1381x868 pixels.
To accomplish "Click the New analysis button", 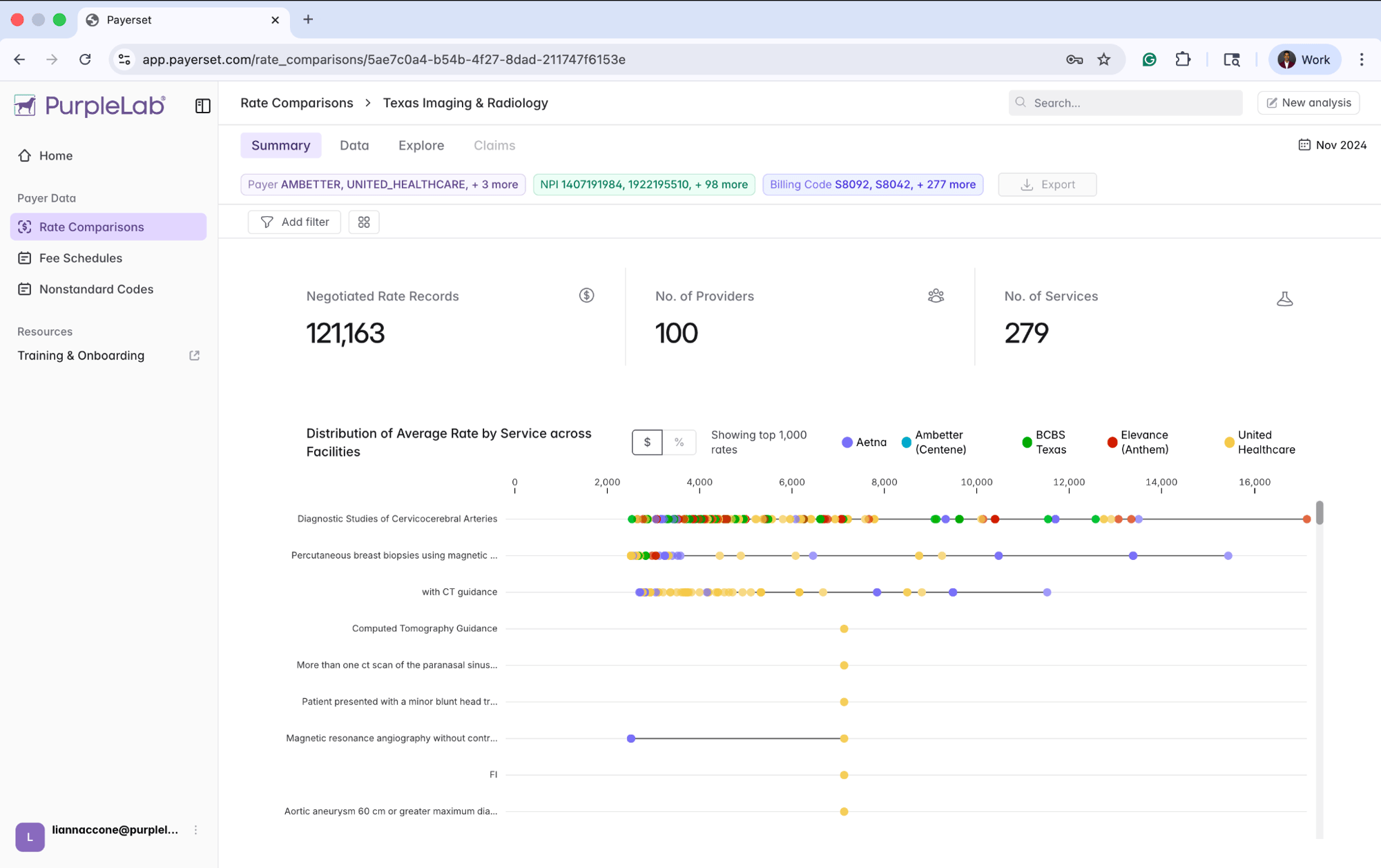I will coord(1308,102).
